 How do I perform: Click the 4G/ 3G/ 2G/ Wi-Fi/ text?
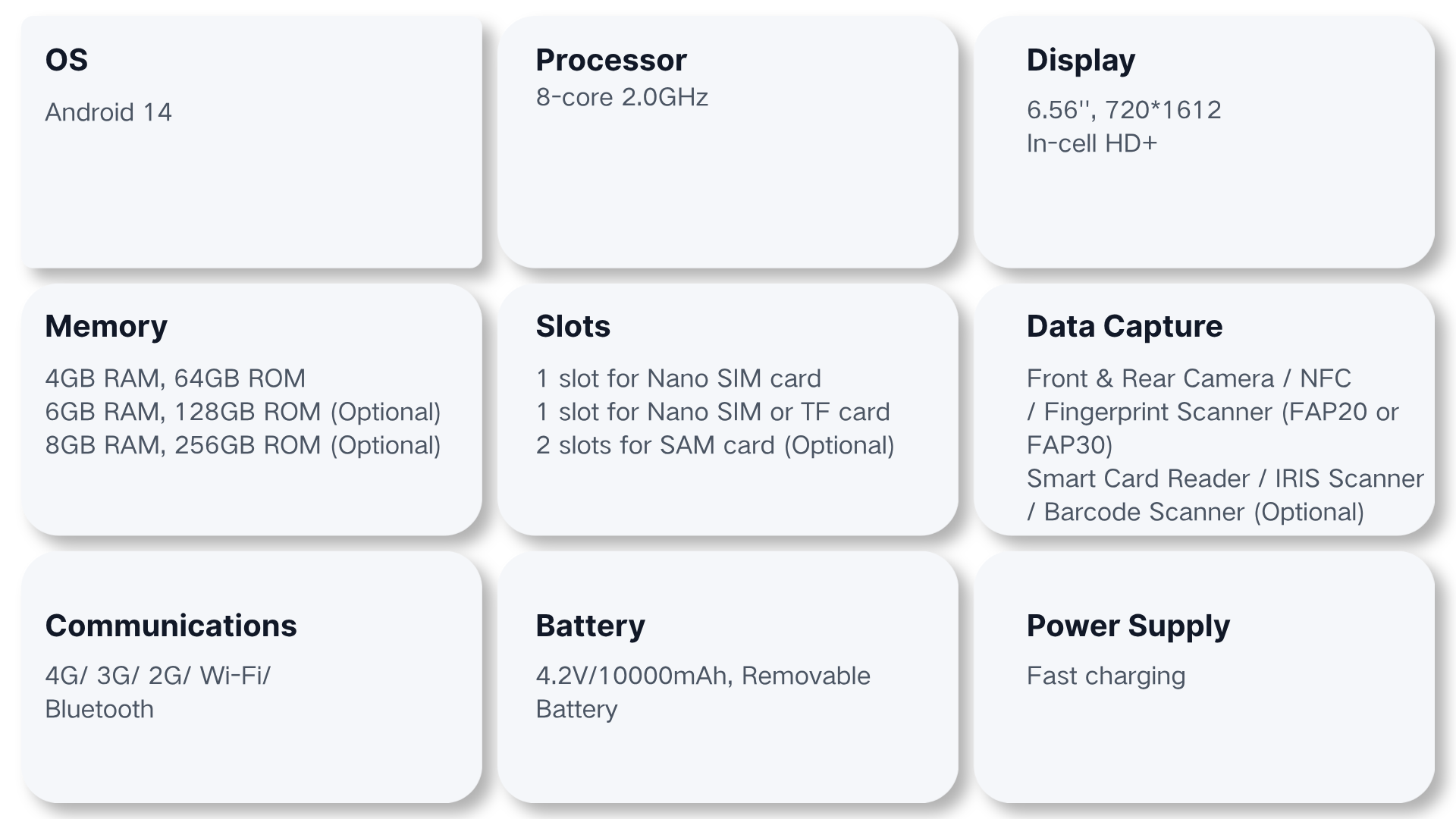158,676
